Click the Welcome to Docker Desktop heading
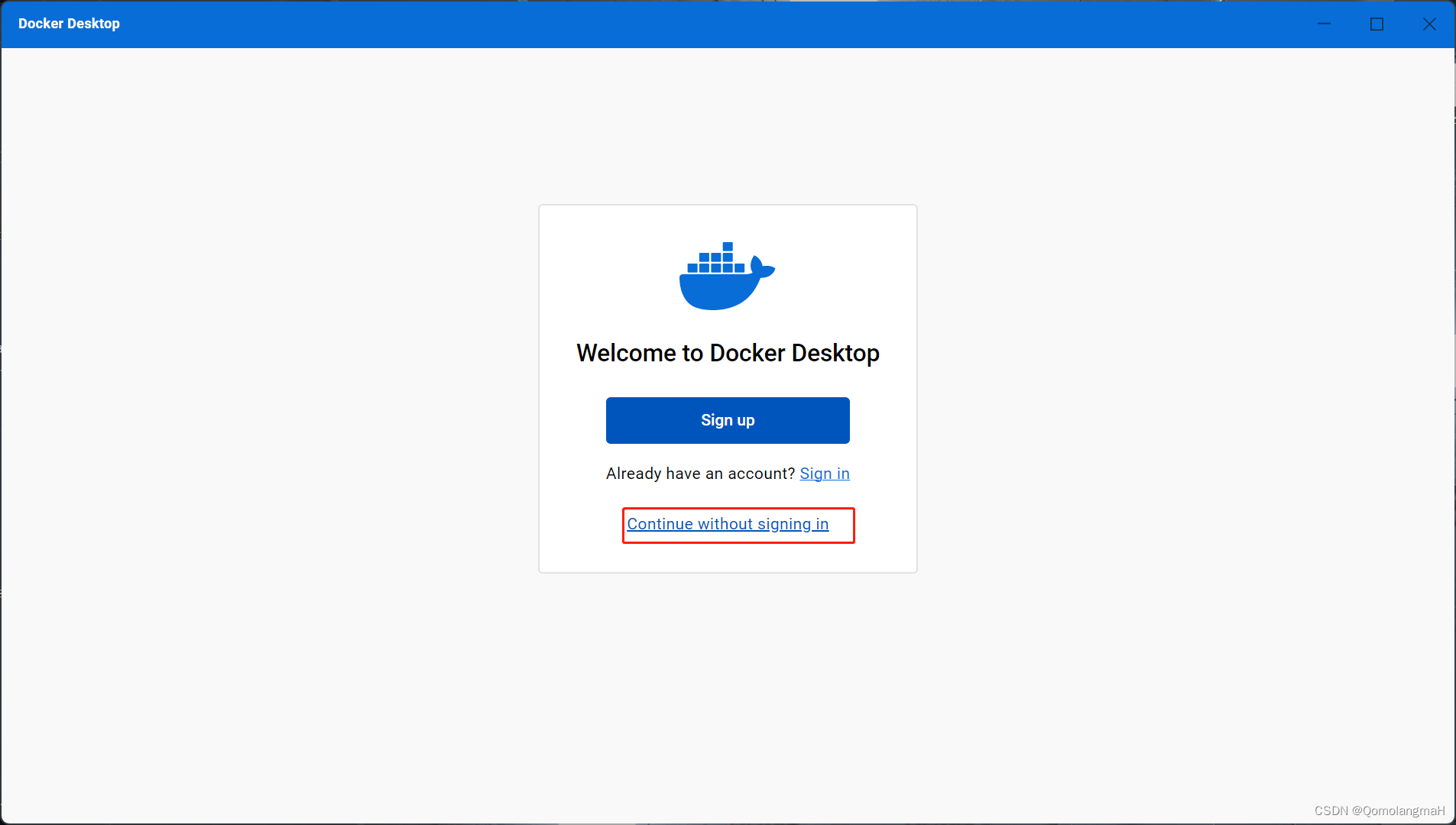Image resolution: width=1456 pixels, height=825 pixels. coord(728,353)
